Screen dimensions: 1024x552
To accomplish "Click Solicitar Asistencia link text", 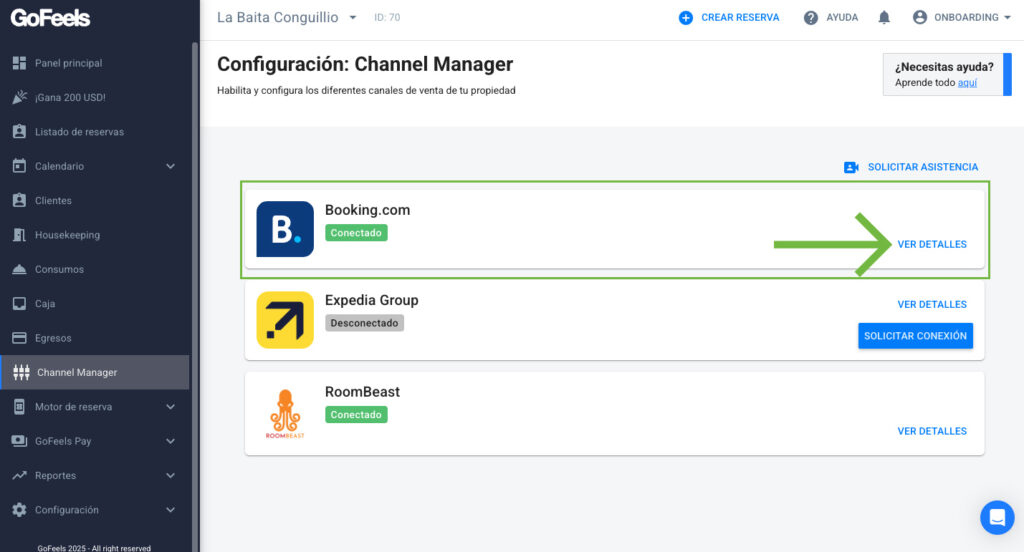I will pyautogui.click(x=923, y=167).
